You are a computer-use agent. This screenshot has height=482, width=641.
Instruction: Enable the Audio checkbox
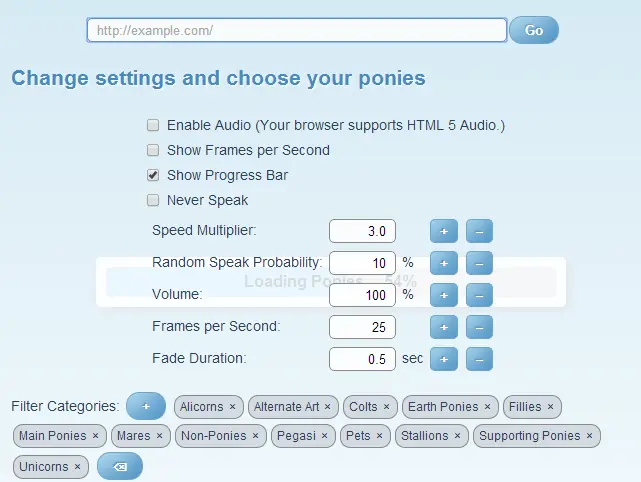pos(153,126)
